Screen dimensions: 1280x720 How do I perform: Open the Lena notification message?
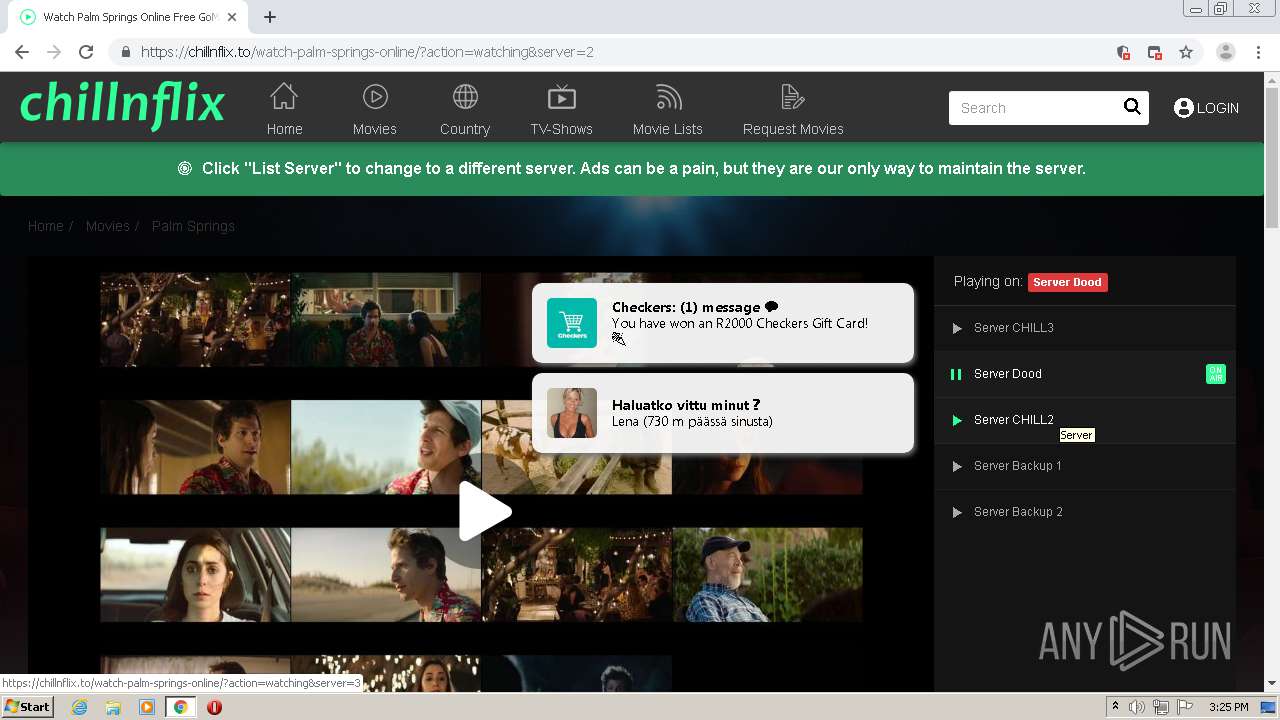pyautogui.click(x=723, y=413)
